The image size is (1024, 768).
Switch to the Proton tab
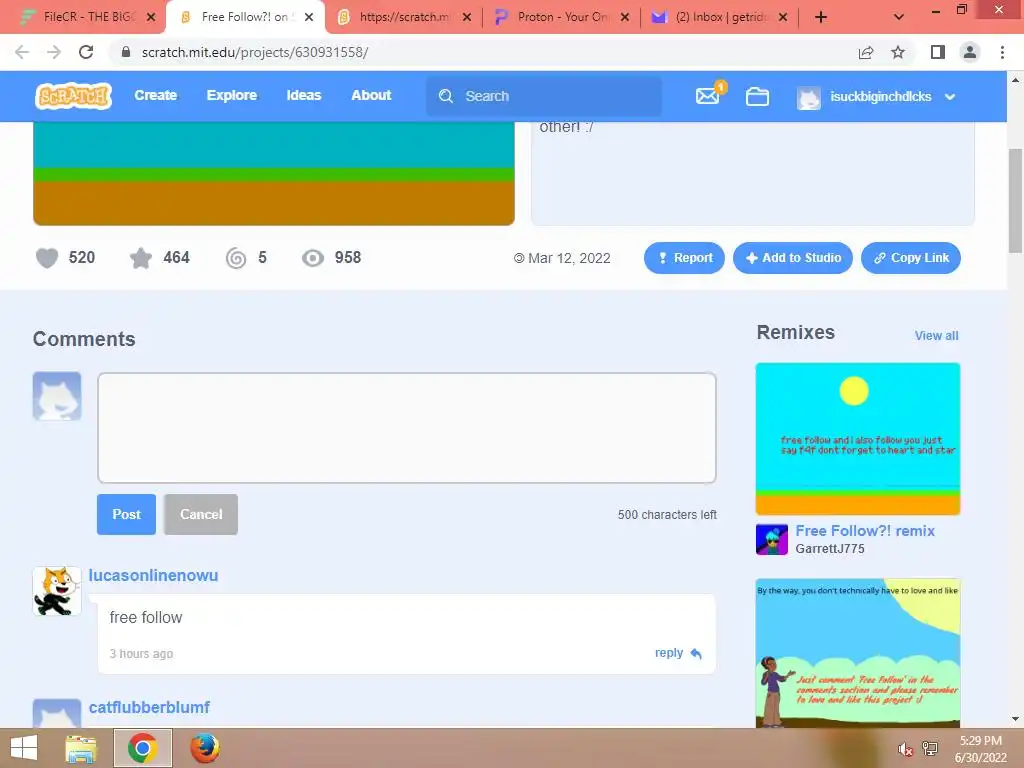pos(562,17)
